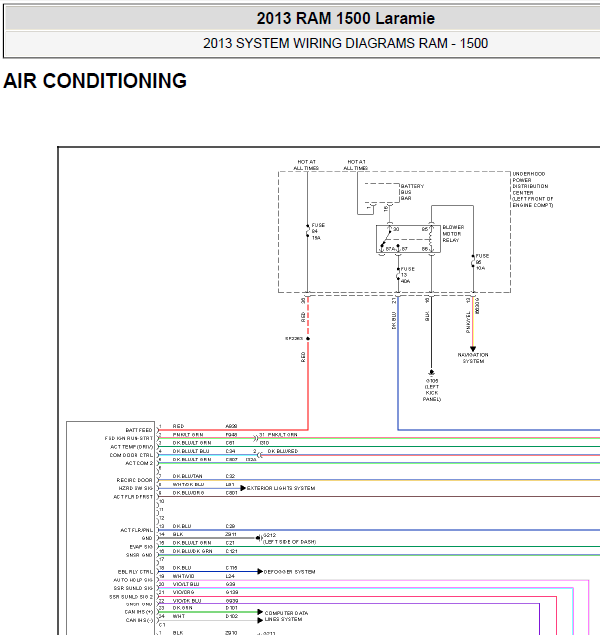The image size is (600, 635).
Task: Click the EXTERIOR LIGHTS SYSTEM reference
Action: point(281,488)
